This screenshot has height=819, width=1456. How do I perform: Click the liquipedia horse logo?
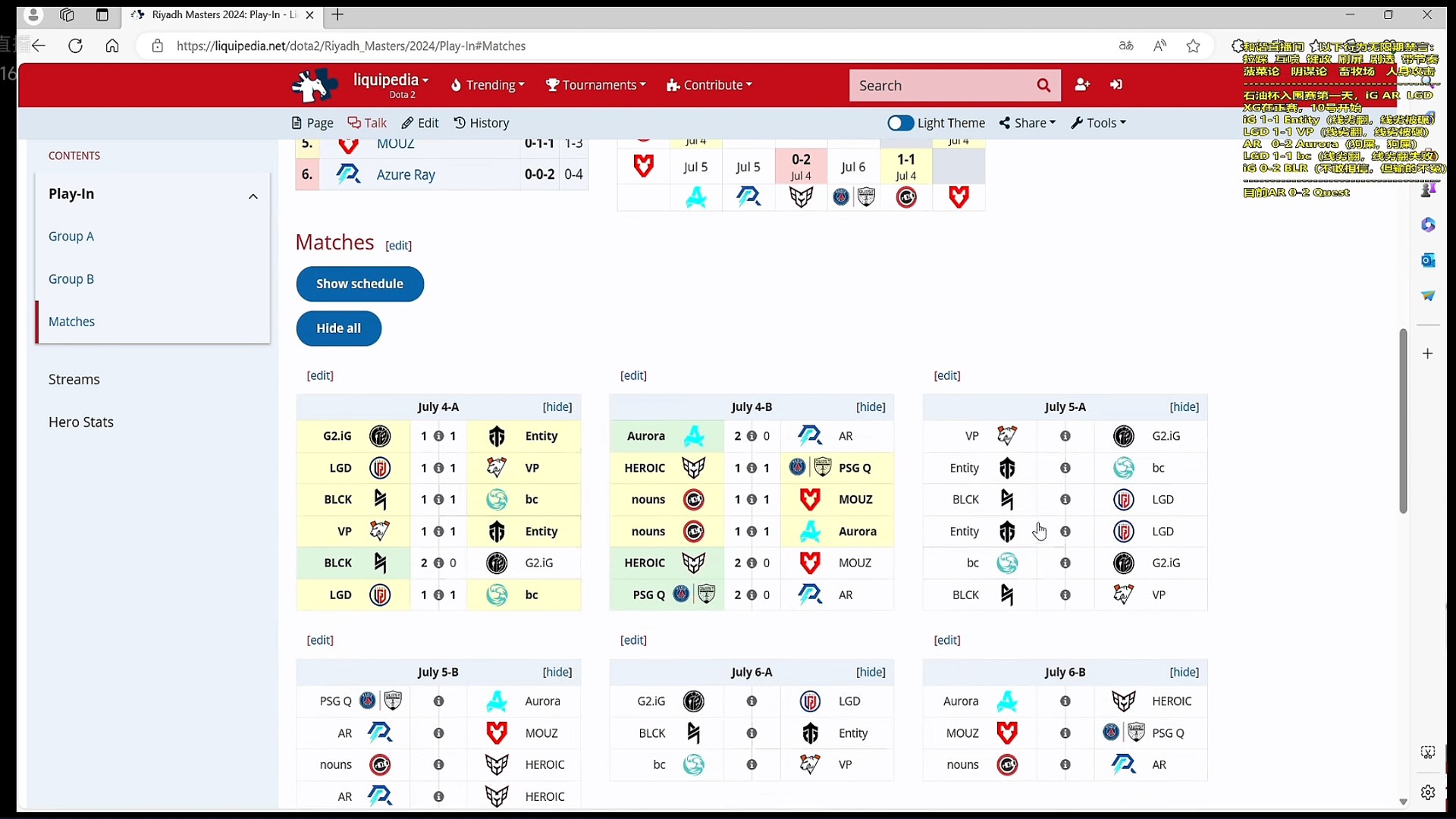(x=314, y=85)
